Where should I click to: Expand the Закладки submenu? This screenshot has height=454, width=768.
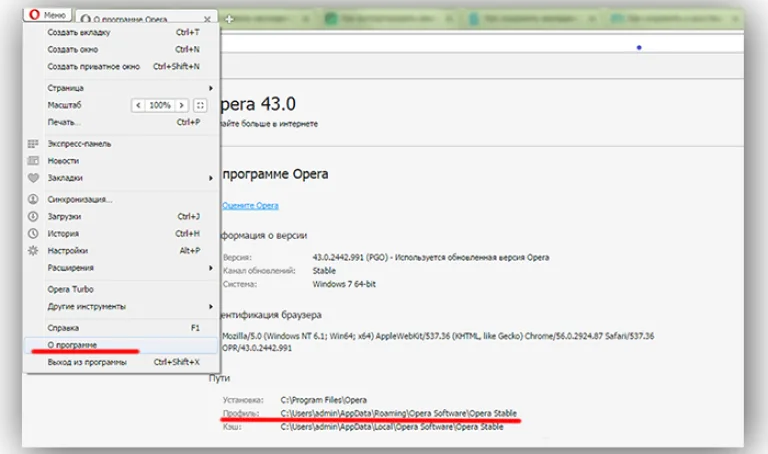[x=122, y=178]
